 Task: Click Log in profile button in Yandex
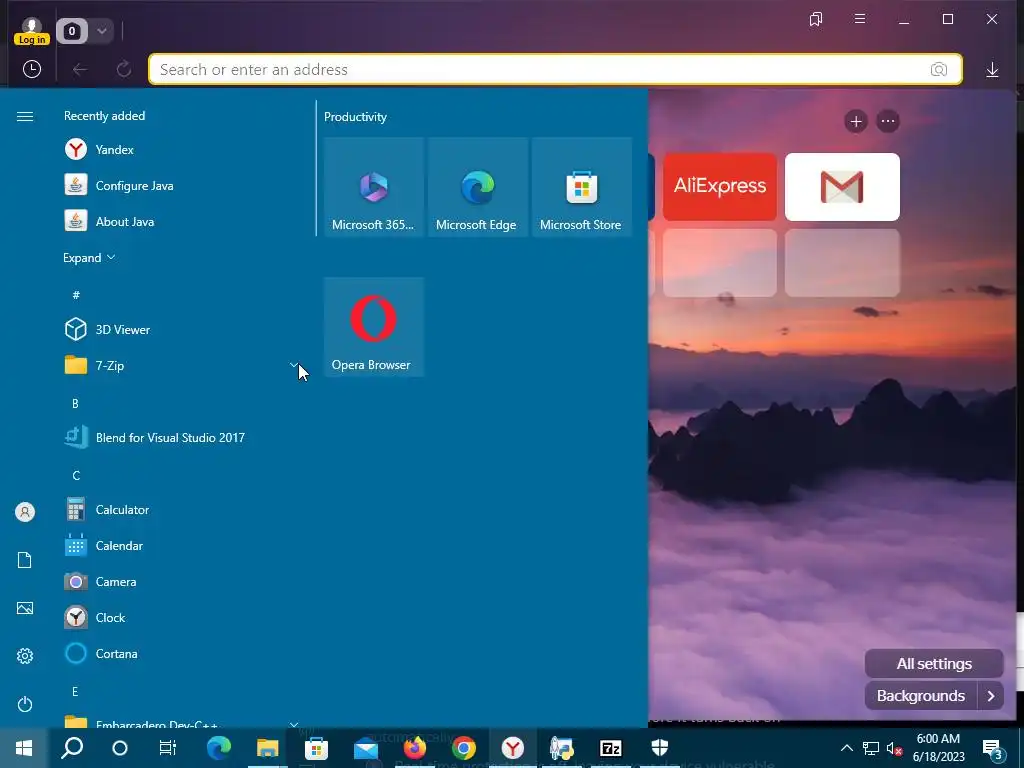point(31,31)
